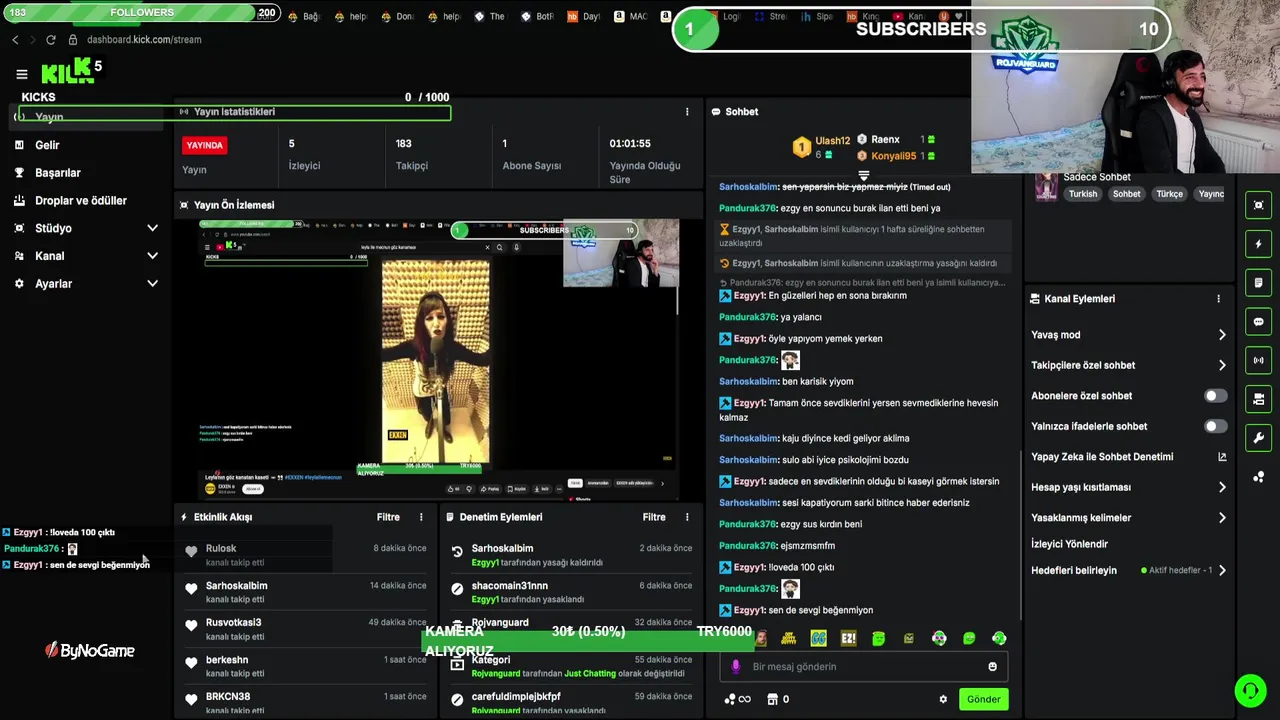
Task: Click İzleyici Yönlendir option
Action: (1069, 544)
